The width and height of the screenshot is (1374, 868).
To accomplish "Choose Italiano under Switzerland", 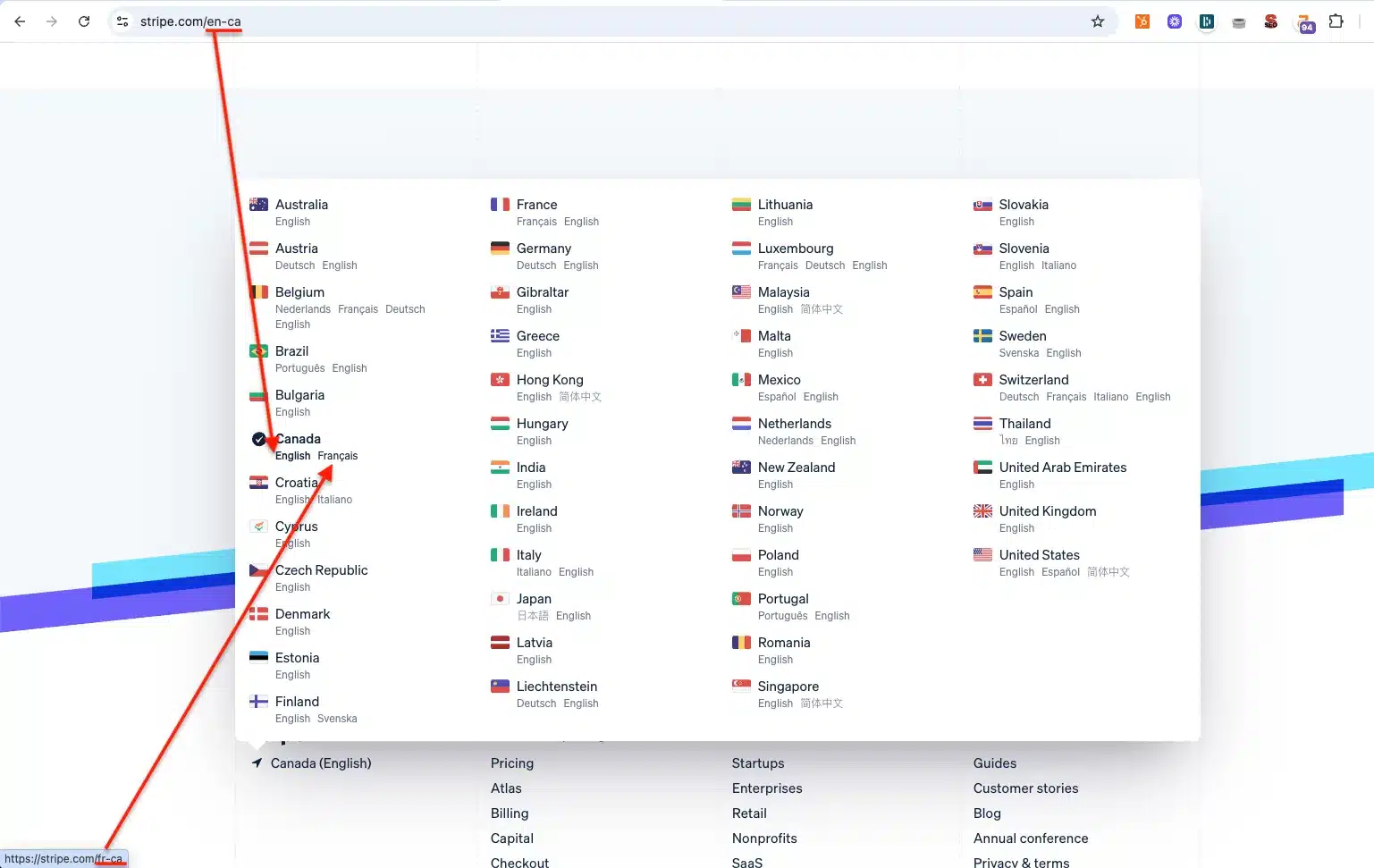I will pos(1111,397).
